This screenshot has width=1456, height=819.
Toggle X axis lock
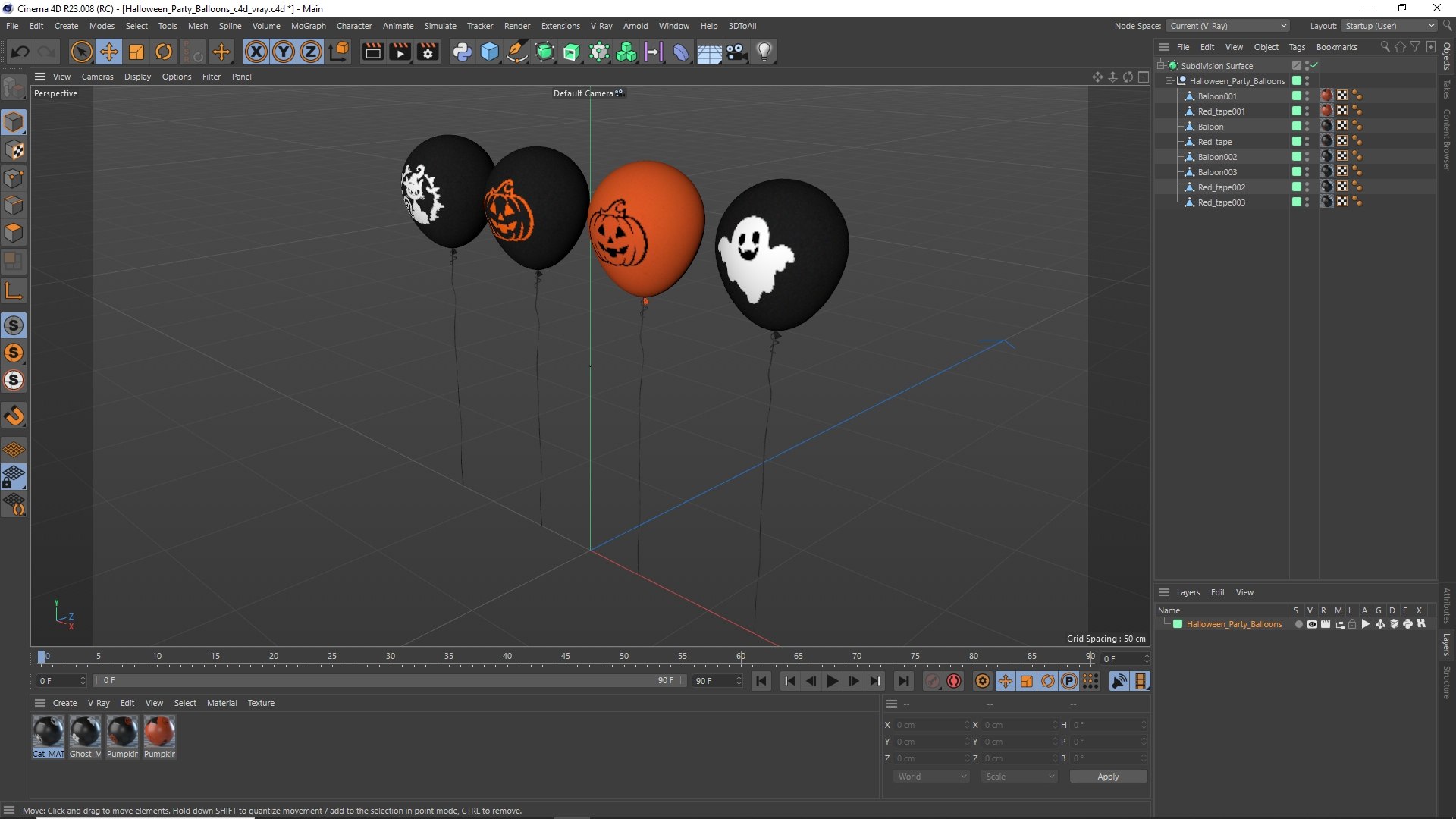pos(256,52)
